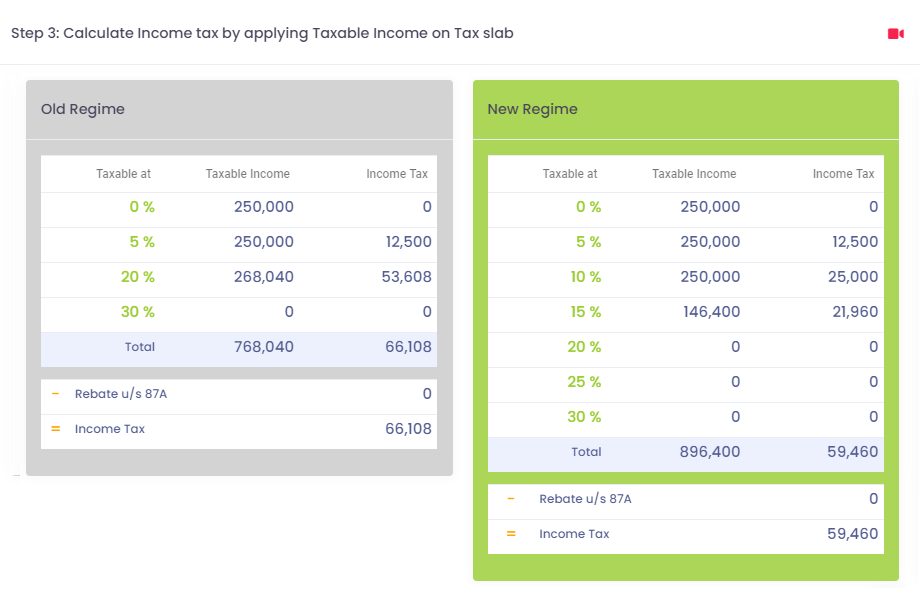The height and width of the screenshot is (606, 920).
Task: Click the Rebate u/s 87A label in New Regime
Action: (585, 499)
